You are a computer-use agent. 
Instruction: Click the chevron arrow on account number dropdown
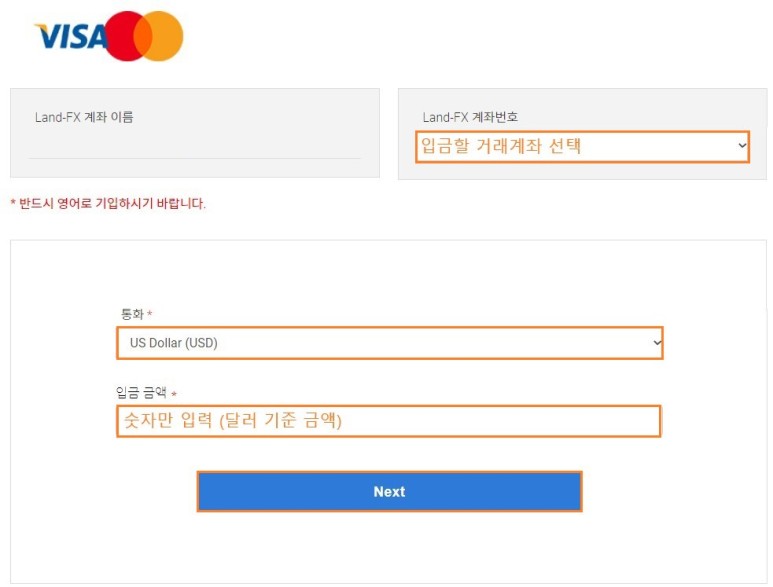742,145
